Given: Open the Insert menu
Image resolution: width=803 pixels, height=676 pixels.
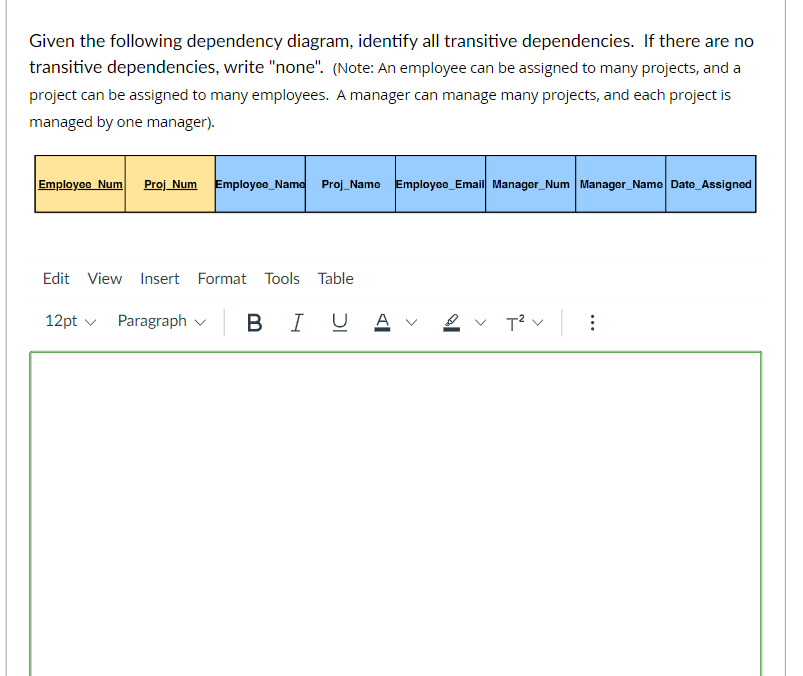Looking at the screenshot, I should tap(160, 279).
